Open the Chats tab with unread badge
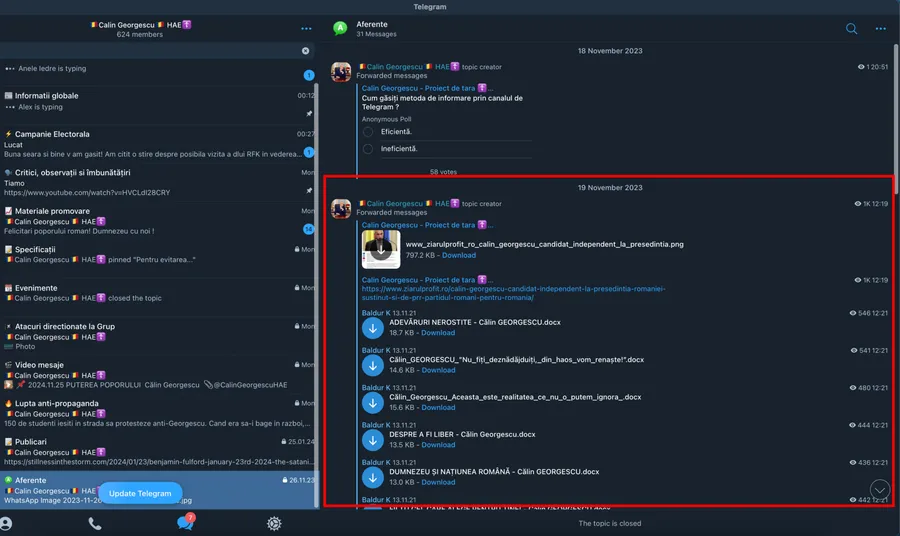 (185, 523)
